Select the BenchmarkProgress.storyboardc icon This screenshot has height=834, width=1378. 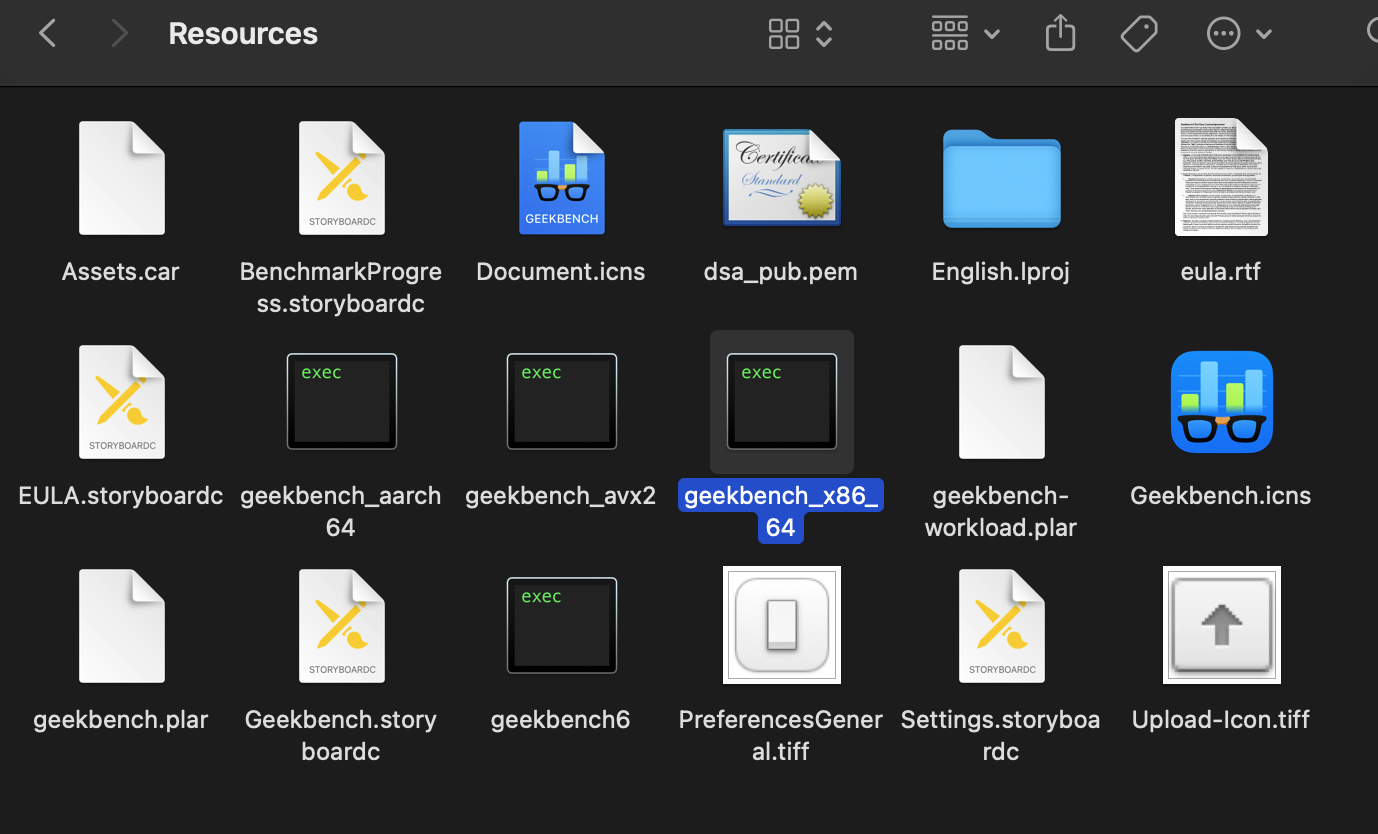point(341,178)
